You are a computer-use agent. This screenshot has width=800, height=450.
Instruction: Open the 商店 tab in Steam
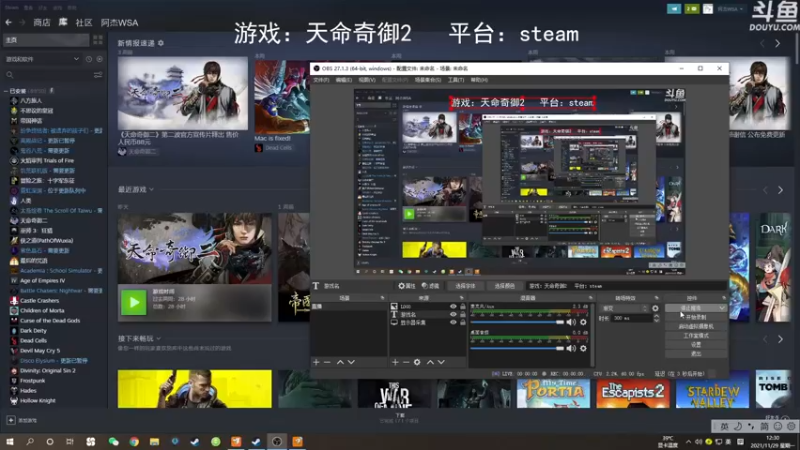click(x=42, y=22)
